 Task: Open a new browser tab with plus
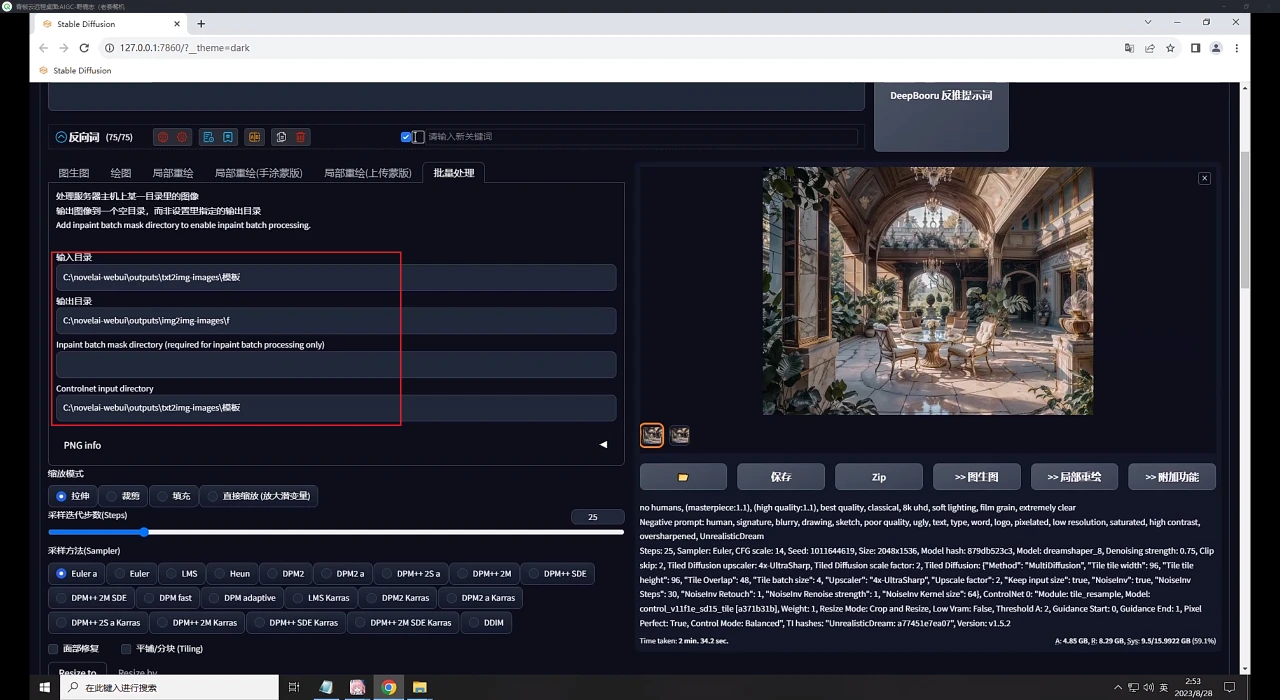[201, 24]
